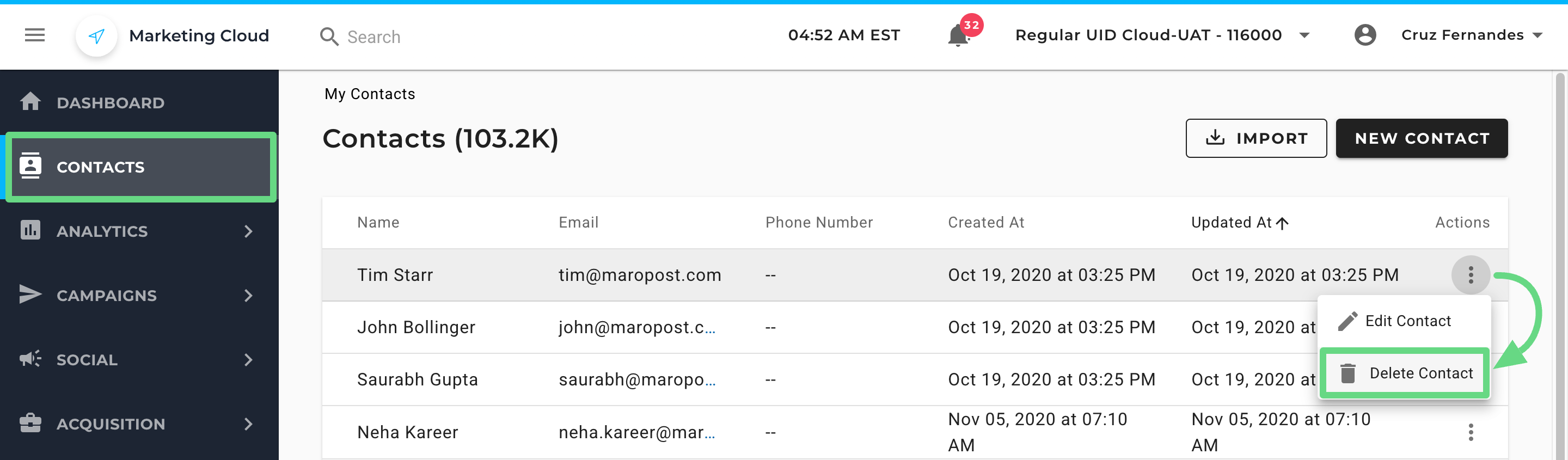Click the Social megaphone icon
Screen dimensions: 1568x460
[30, 359]
